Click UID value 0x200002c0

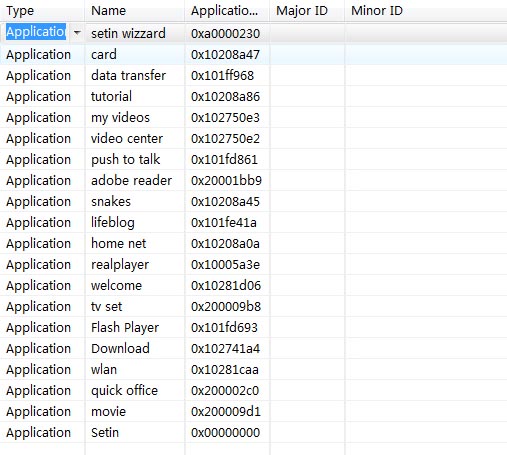pos(225,390)
